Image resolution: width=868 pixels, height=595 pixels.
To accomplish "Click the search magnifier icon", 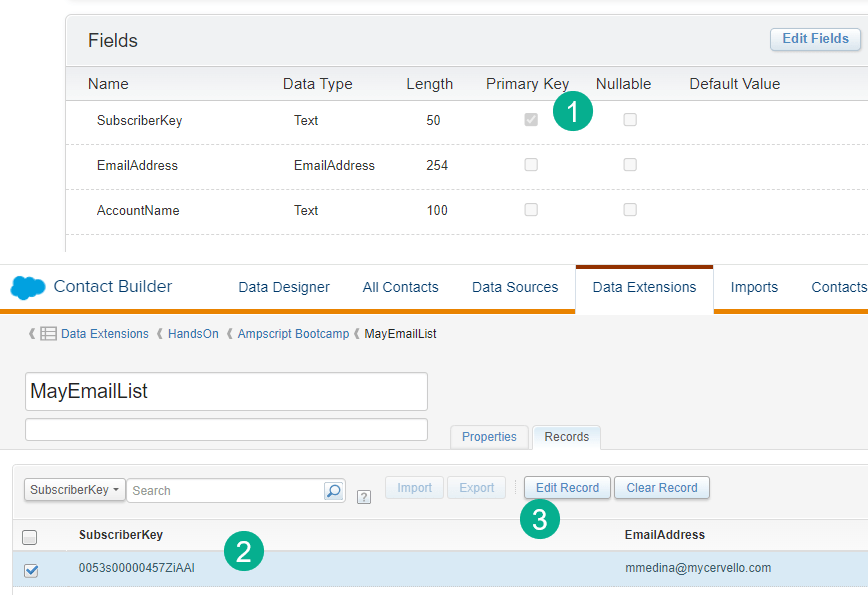I will (334, 490).
